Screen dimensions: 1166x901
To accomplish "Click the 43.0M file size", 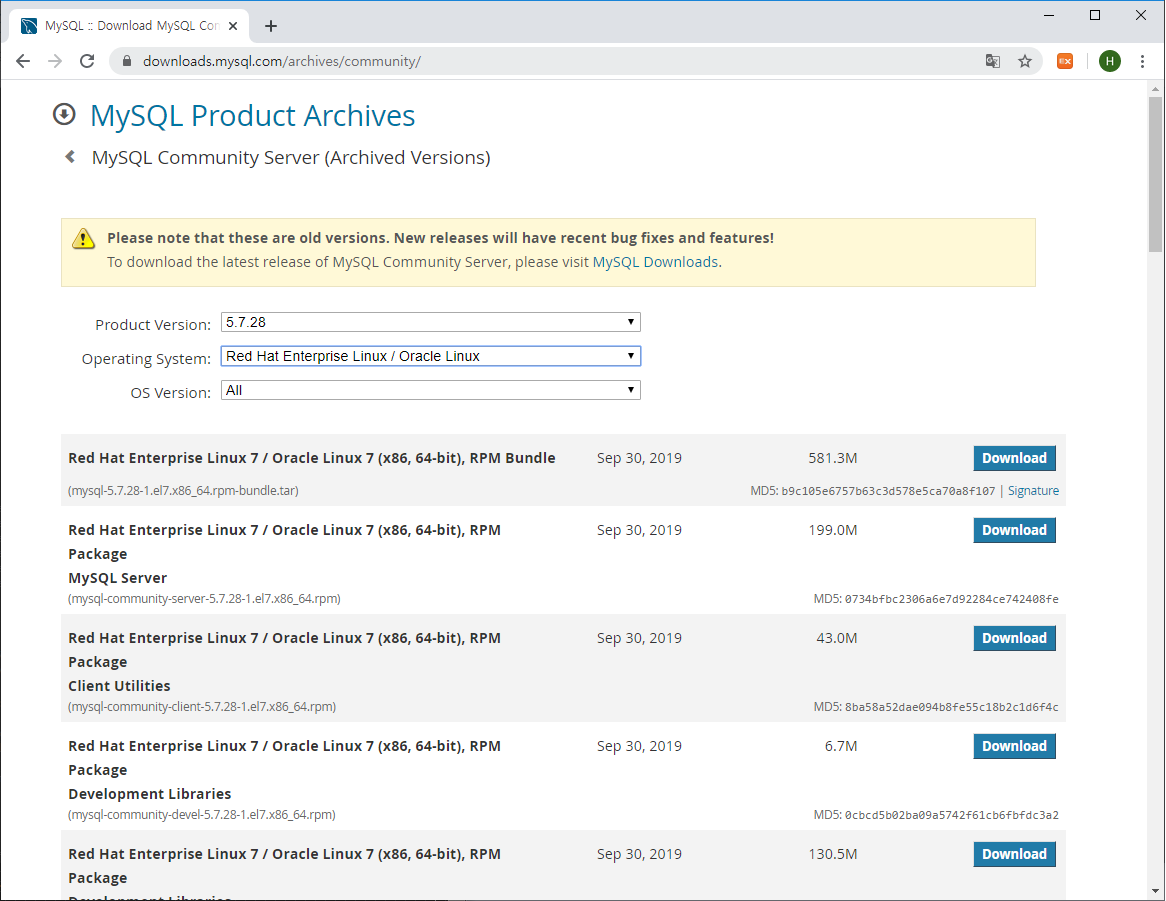I will (x=837, y=638).
